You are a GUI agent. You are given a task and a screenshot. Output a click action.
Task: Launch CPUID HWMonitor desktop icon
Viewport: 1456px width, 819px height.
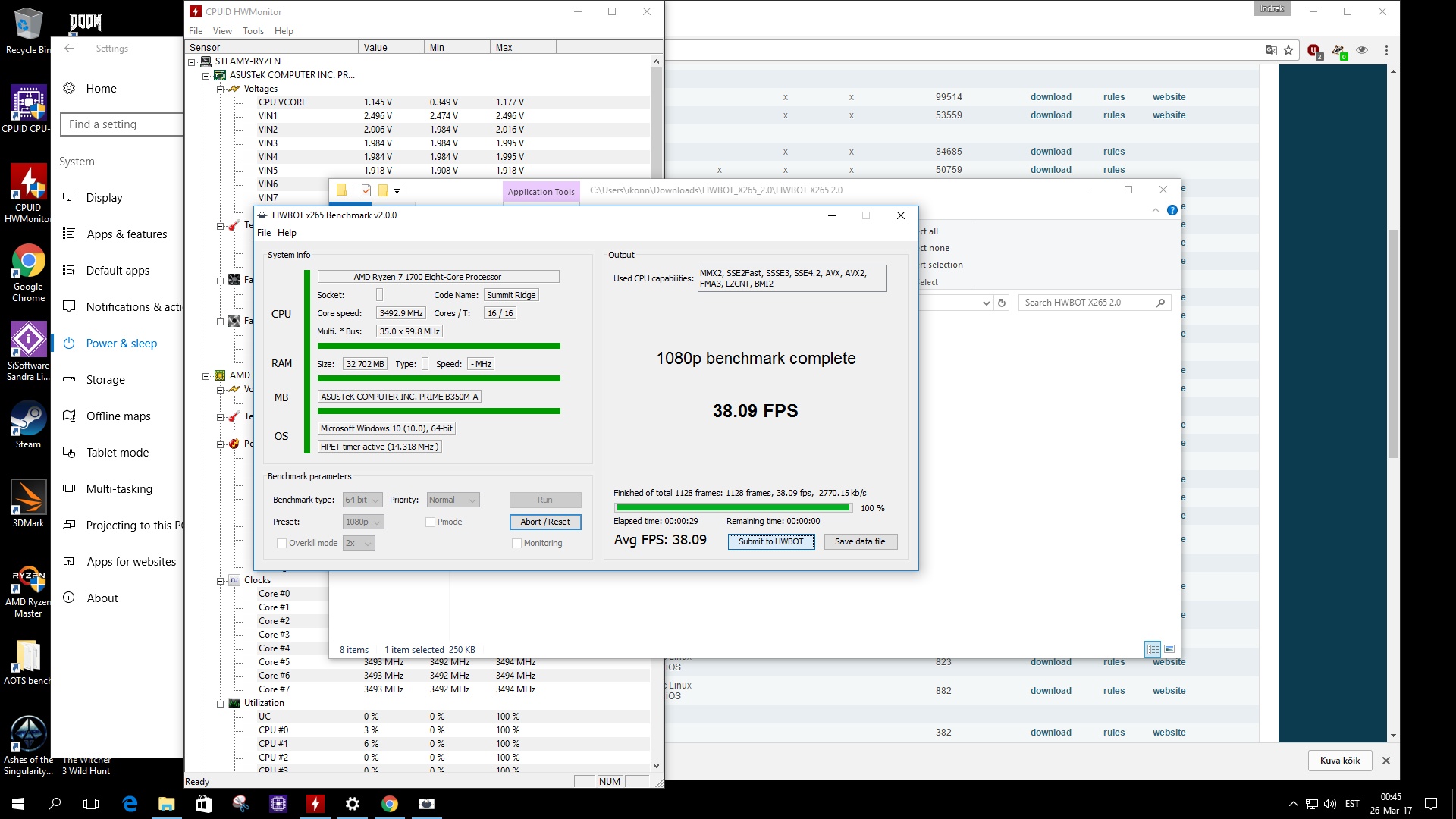click(27, 193)
